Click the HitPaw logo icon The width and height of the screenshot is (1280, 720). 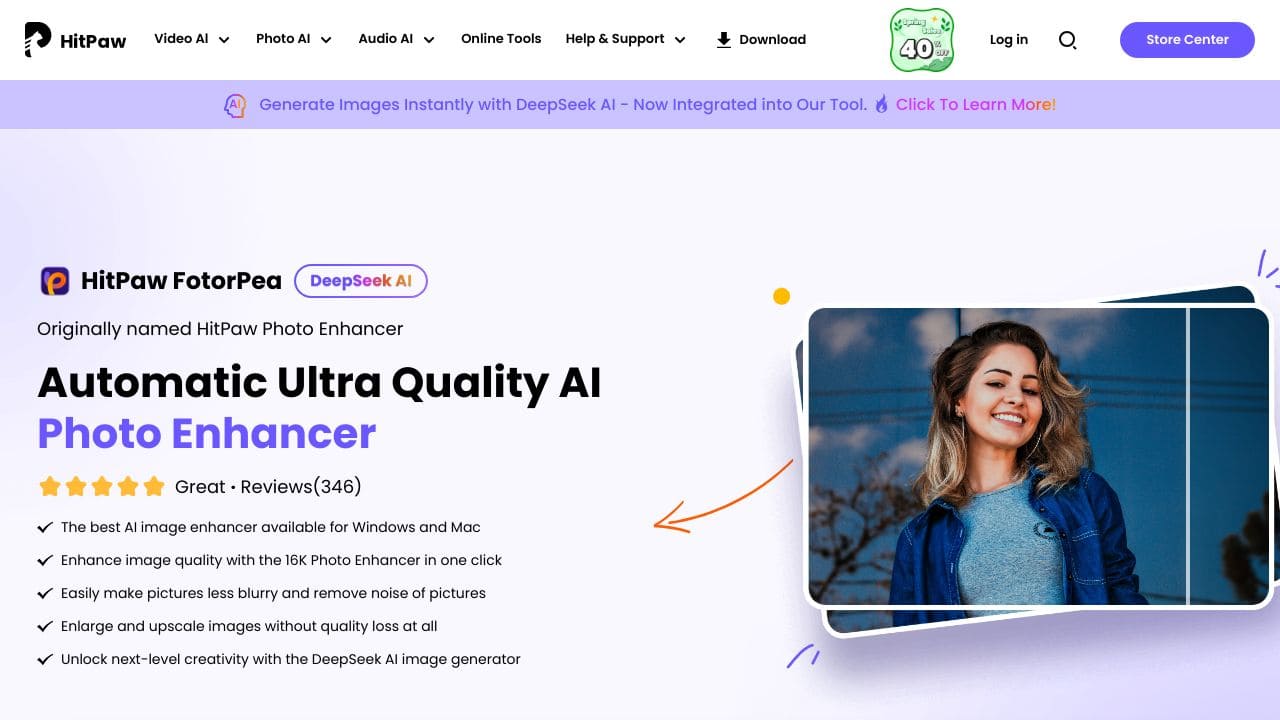pyautogui.click(x=38, y=40)
